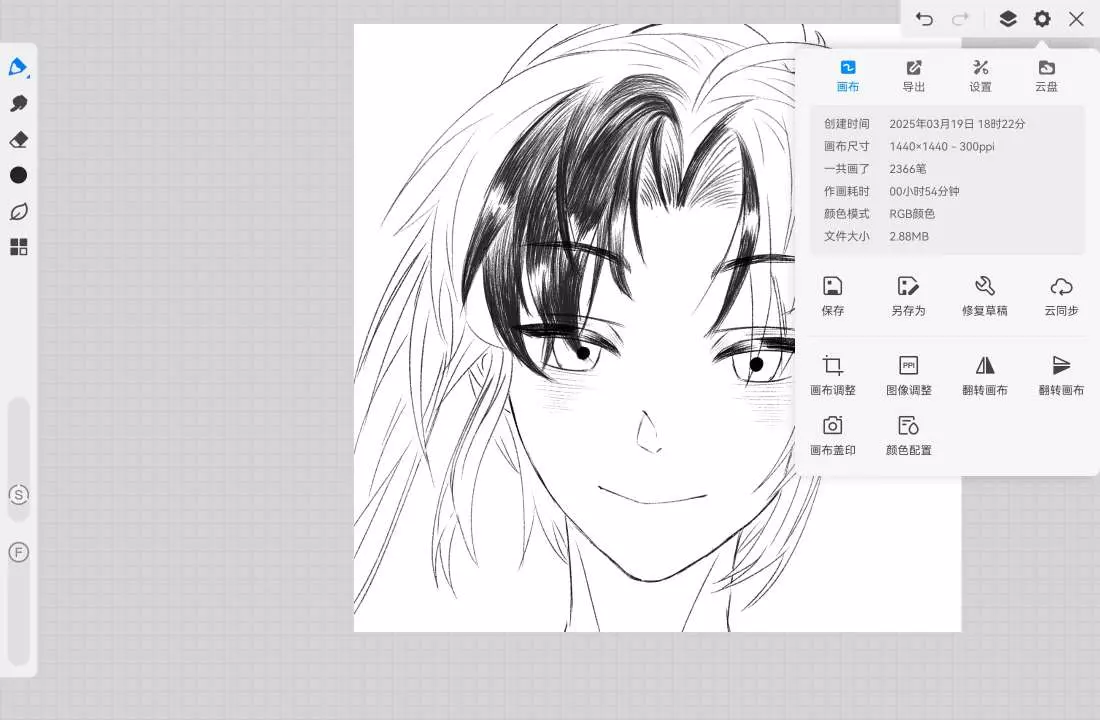Image resolution: width=1100 pixels, height=720 pixels.
Task: Toggle the S stabilizer button
Action: [18, 495]
